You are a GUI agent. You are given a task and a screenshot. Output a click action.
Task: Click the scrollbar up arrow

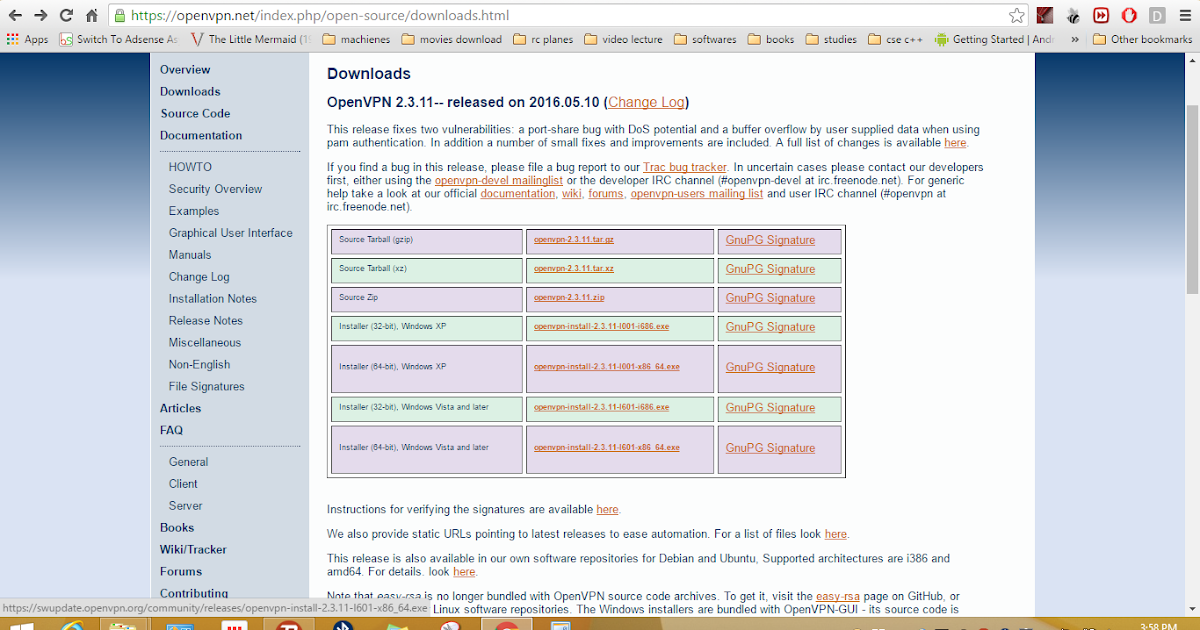pyautogui.click(x=1191, y=61)
